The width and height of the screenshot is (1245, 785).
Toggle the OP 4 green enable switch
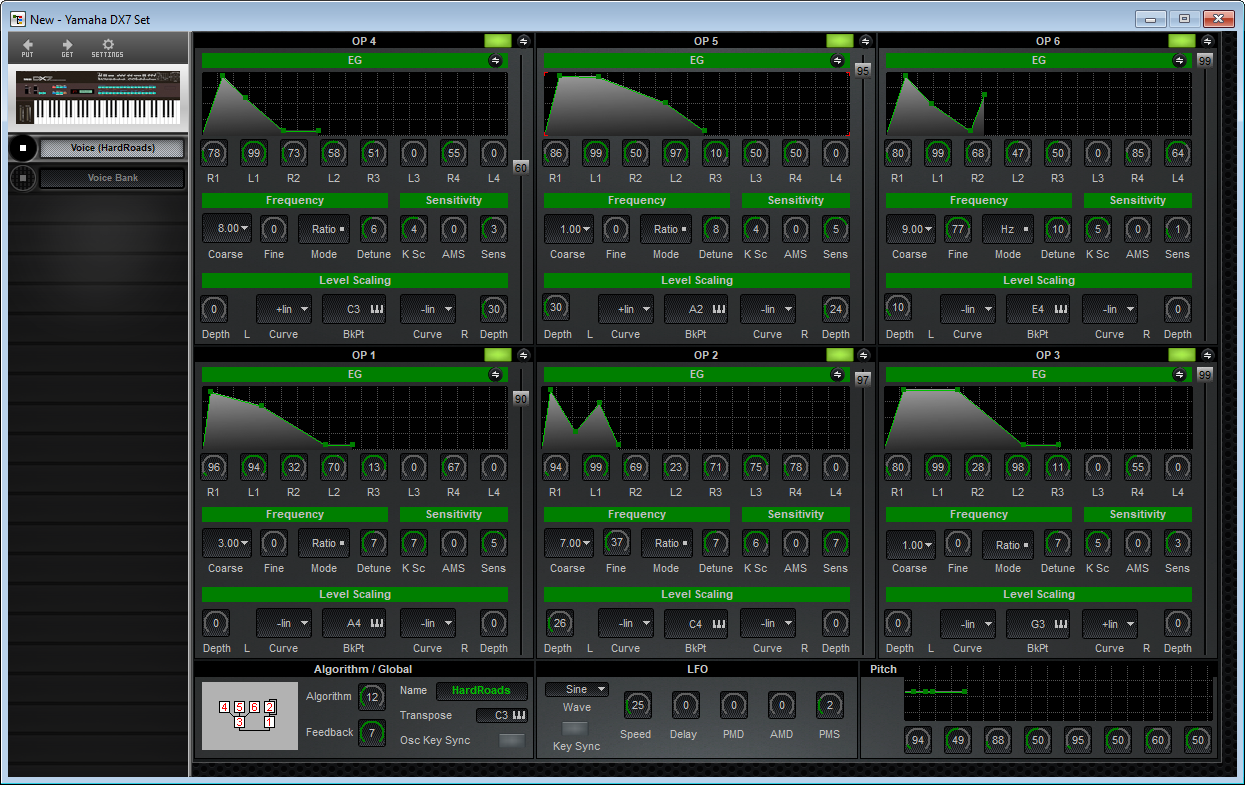tap(498, 41)
